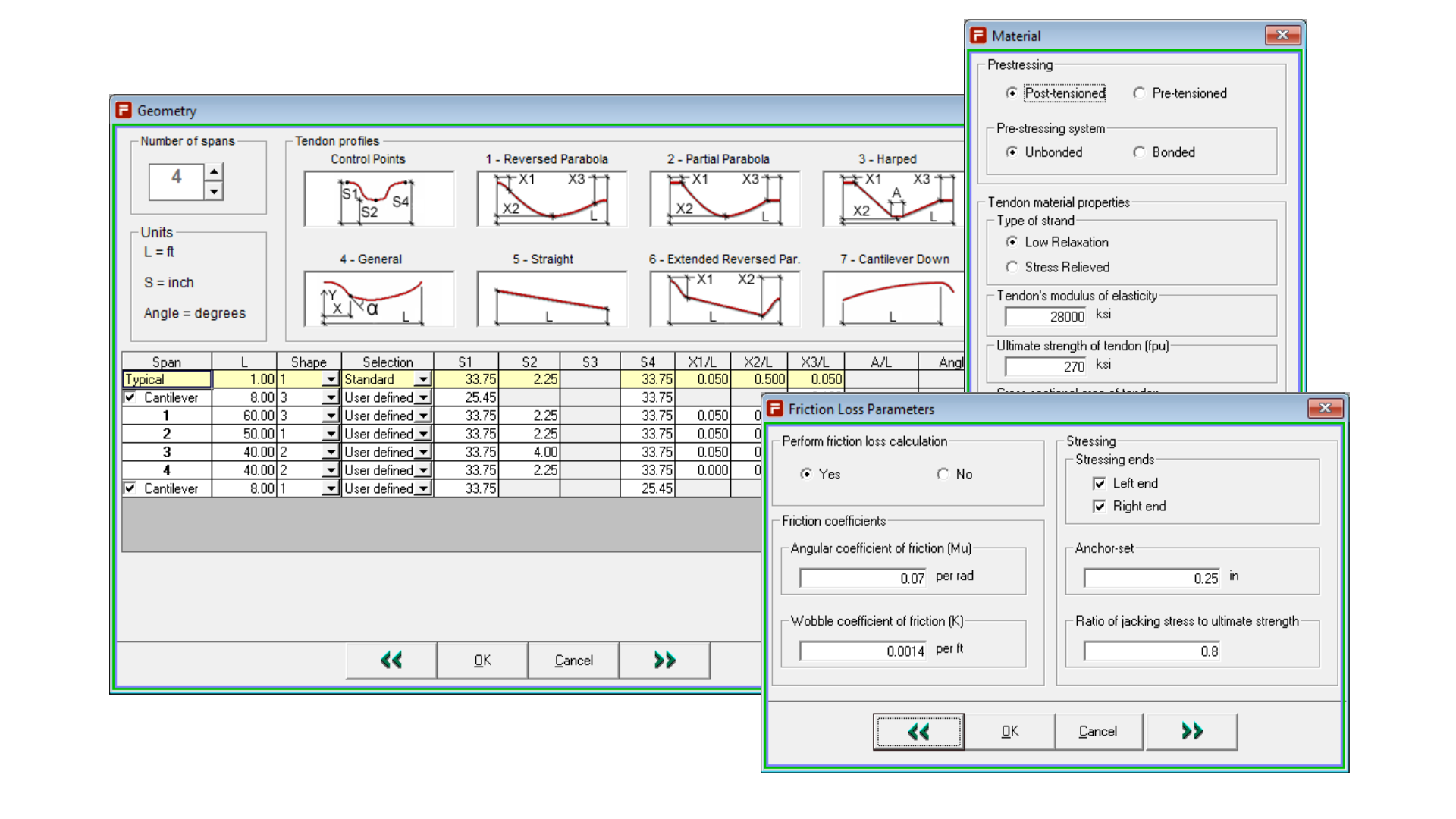Click the General tendon profile diagram
The width and height of the screenshot is (1456, 819).
(x=378, y=300)
